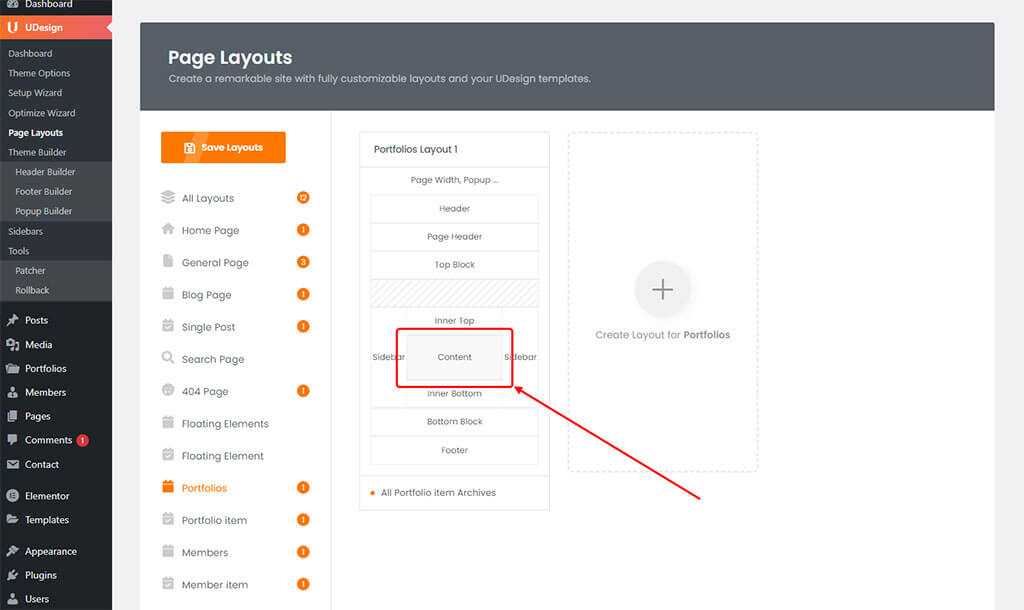Select the Comments icon showing one notification

10,440
